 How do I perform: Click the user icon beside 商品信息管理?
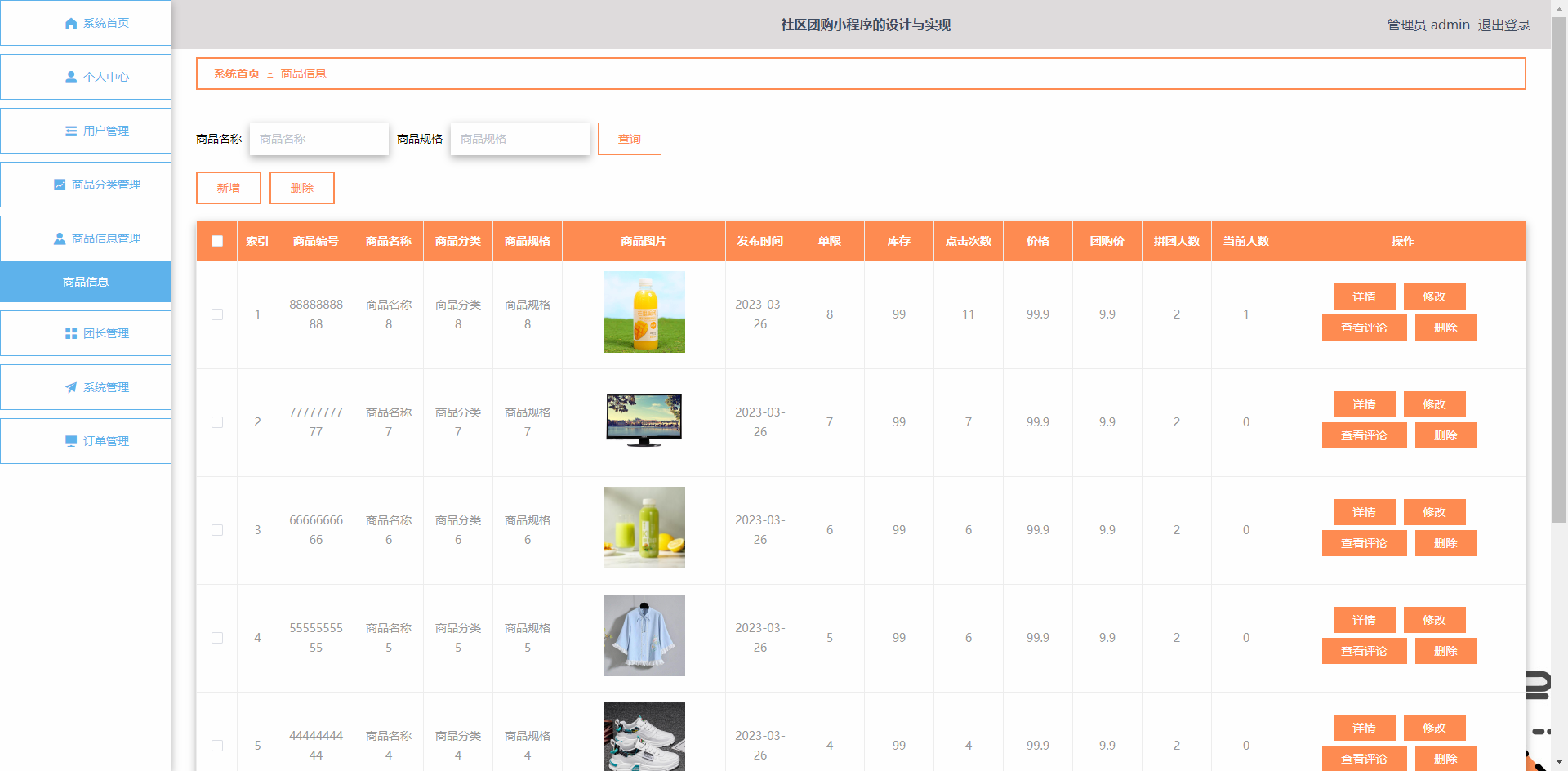[x=60, y=238]
